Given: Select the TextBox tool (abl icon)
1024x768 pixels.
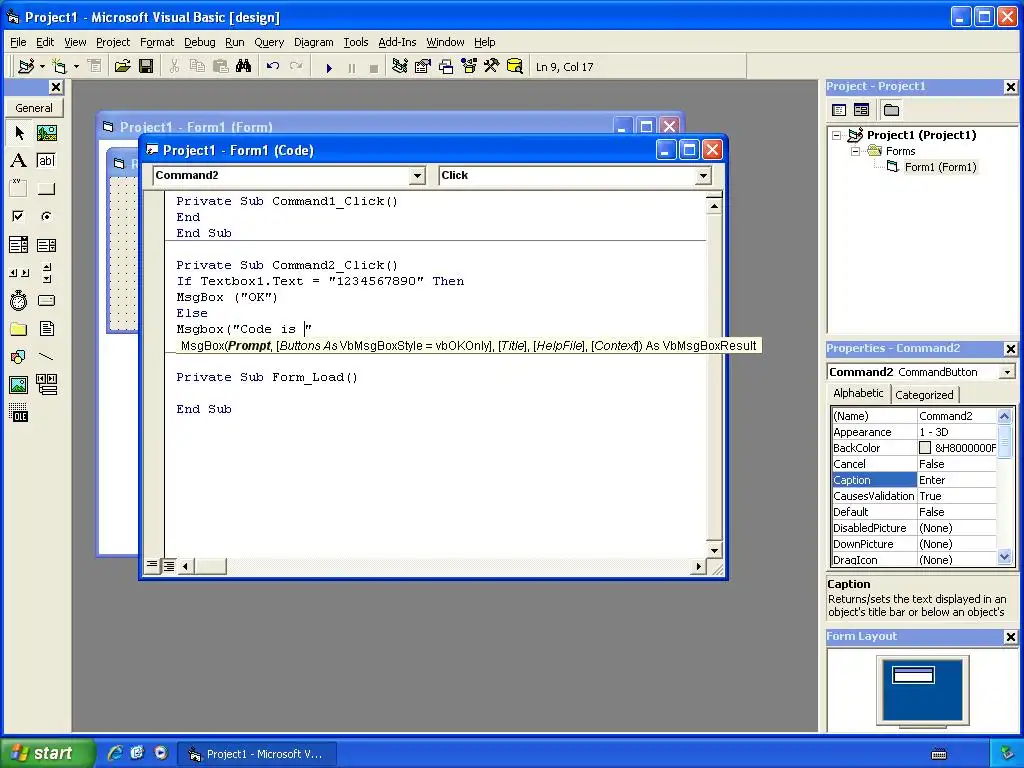Looking at the screenshot, I should click(46, 161).
